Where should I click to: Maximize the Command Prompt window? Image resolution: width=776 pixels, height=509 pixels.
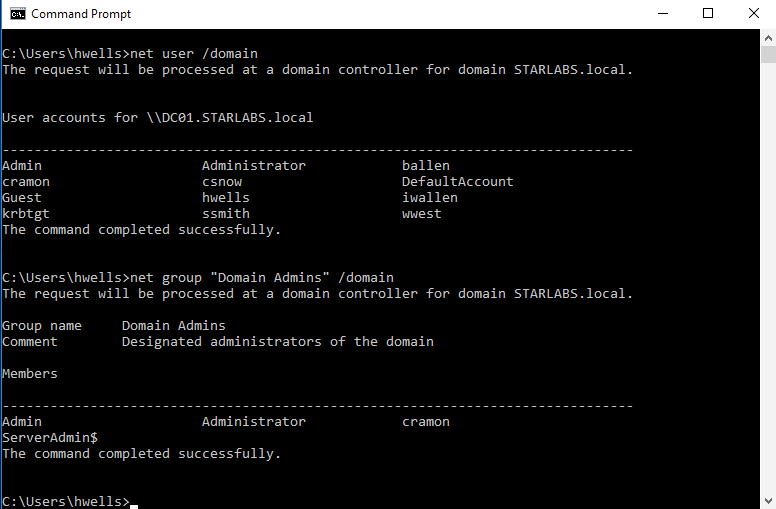click(708, 14)
